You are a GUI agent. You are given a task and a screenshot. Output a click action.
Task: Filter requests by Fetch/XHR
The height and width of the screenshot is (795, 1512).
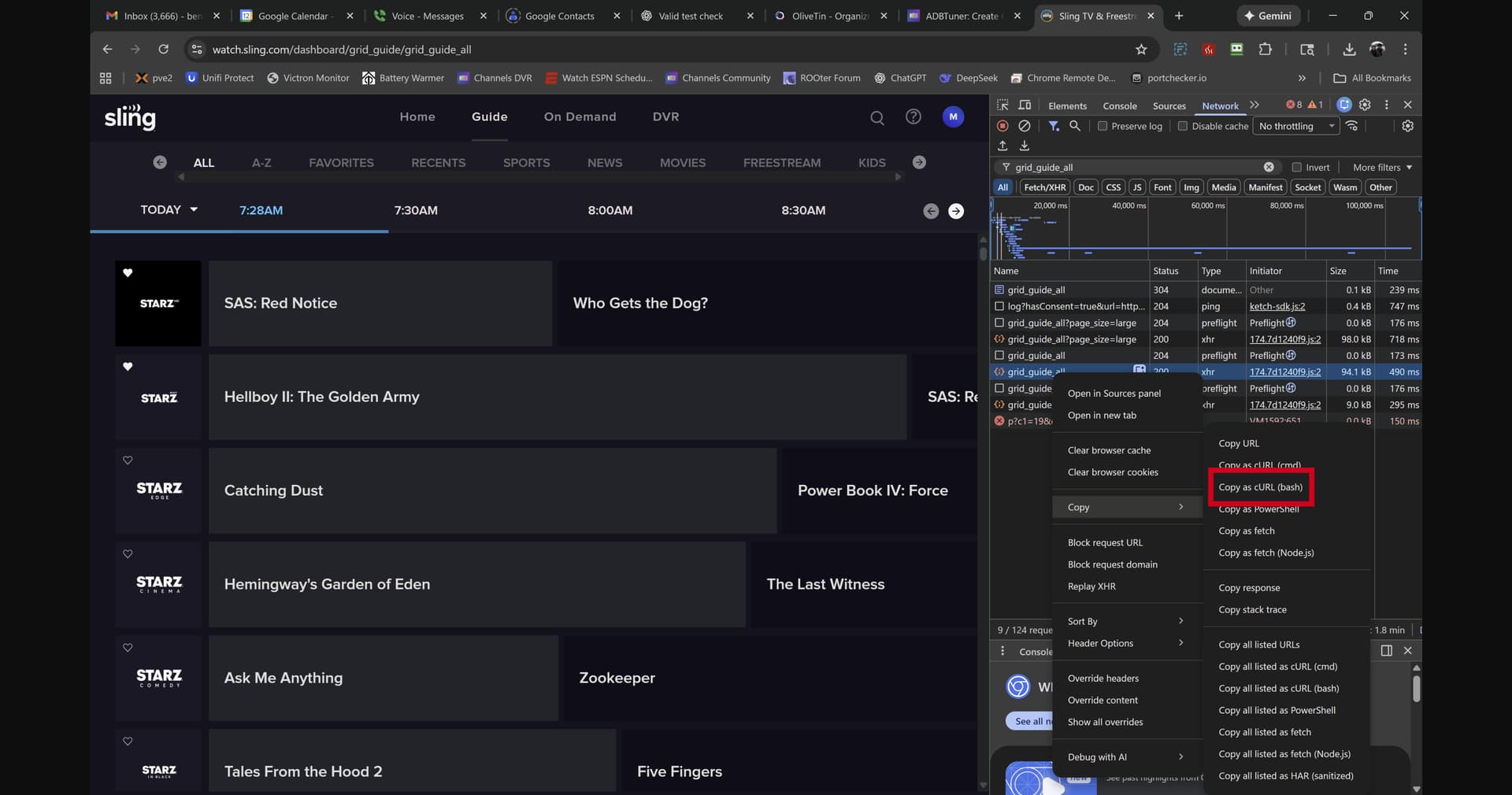coord(1044,187)
